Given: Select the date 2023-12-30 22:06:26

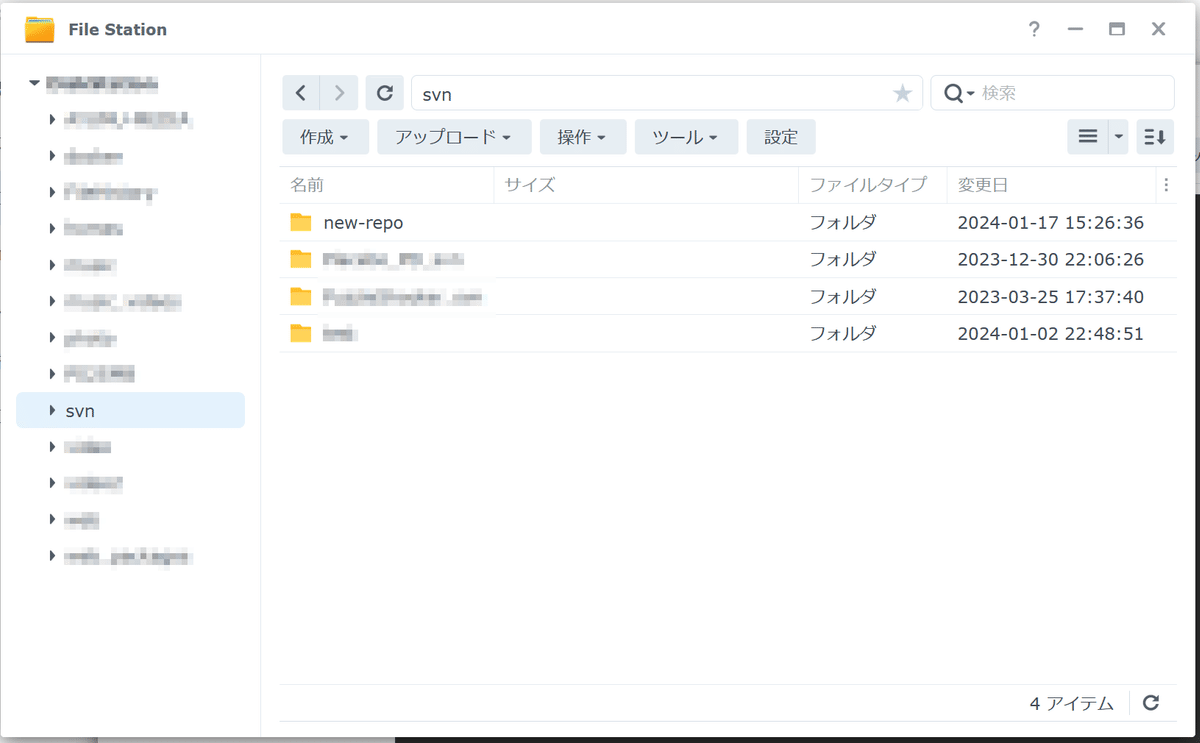Looking at the screenshot, I should [x=1050, y=260].
